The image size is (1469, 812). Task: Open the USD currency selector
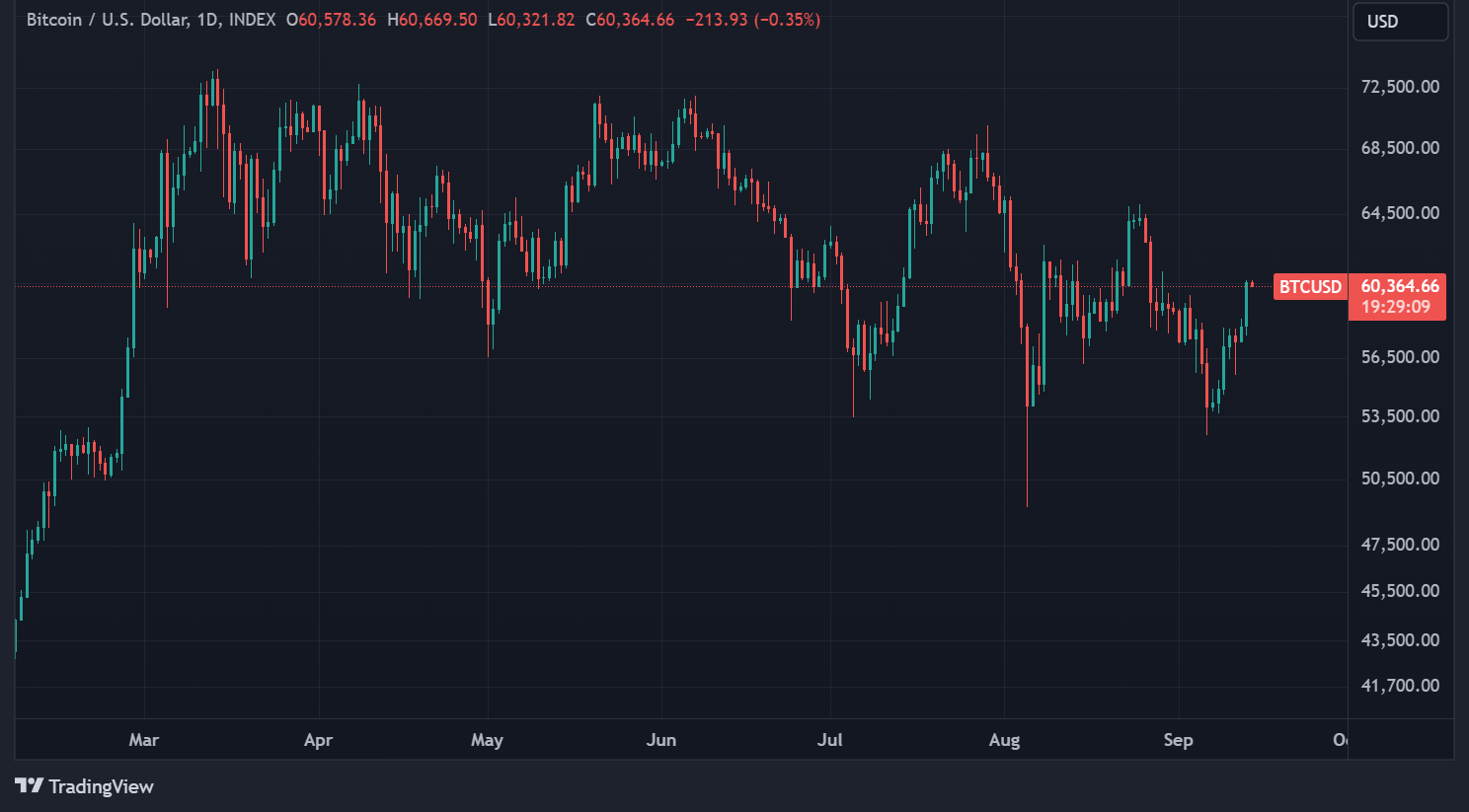pos(1399,21)
